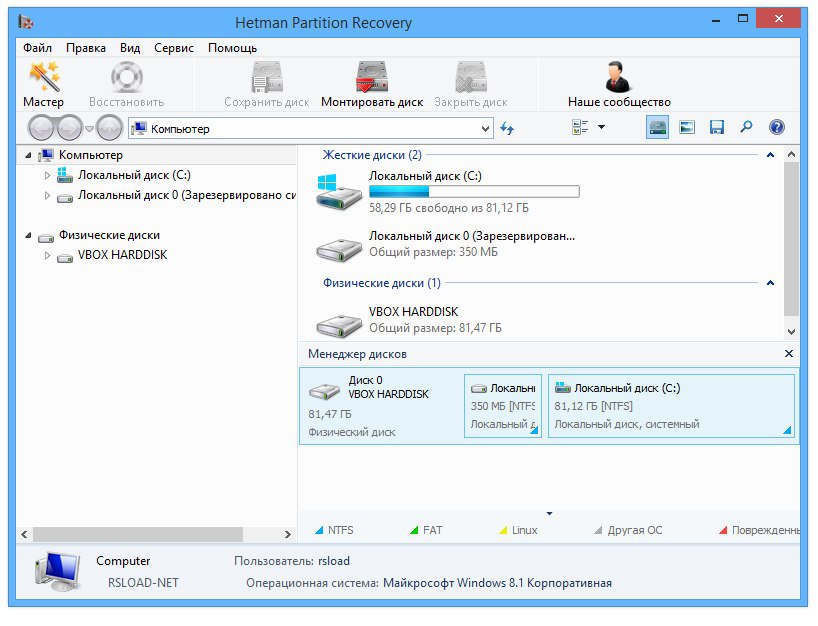
Task: Click the NTFS legend color marker
Action: point(319,531)
